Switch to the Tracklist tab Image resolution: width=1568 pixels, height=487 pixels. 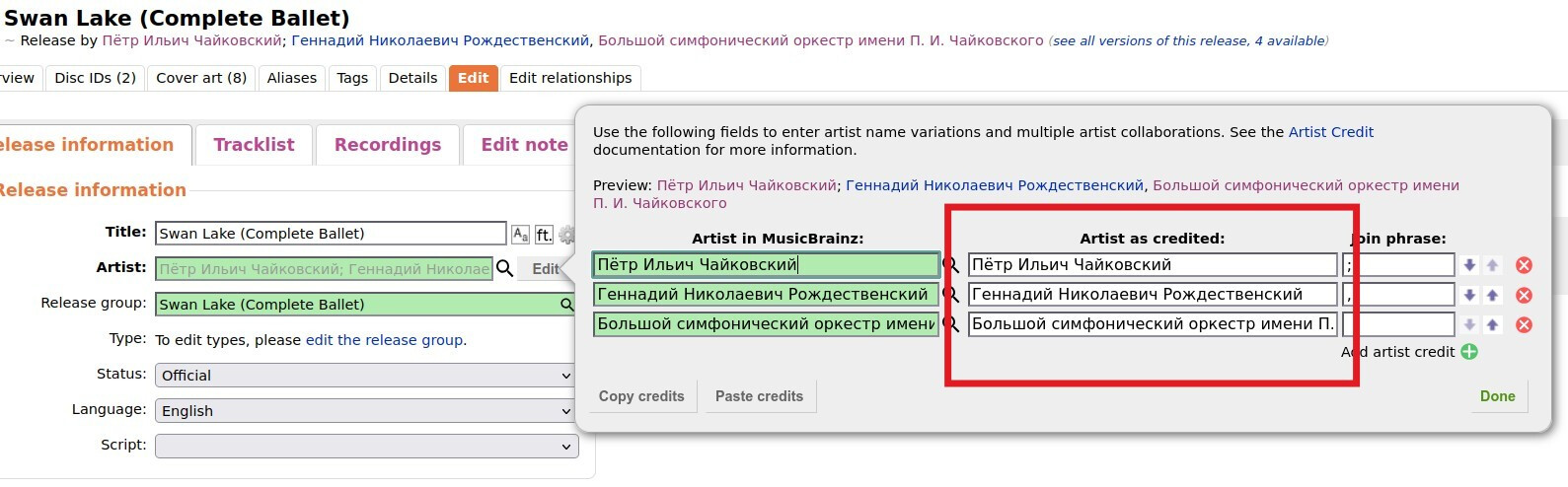[x=254, y=145]
